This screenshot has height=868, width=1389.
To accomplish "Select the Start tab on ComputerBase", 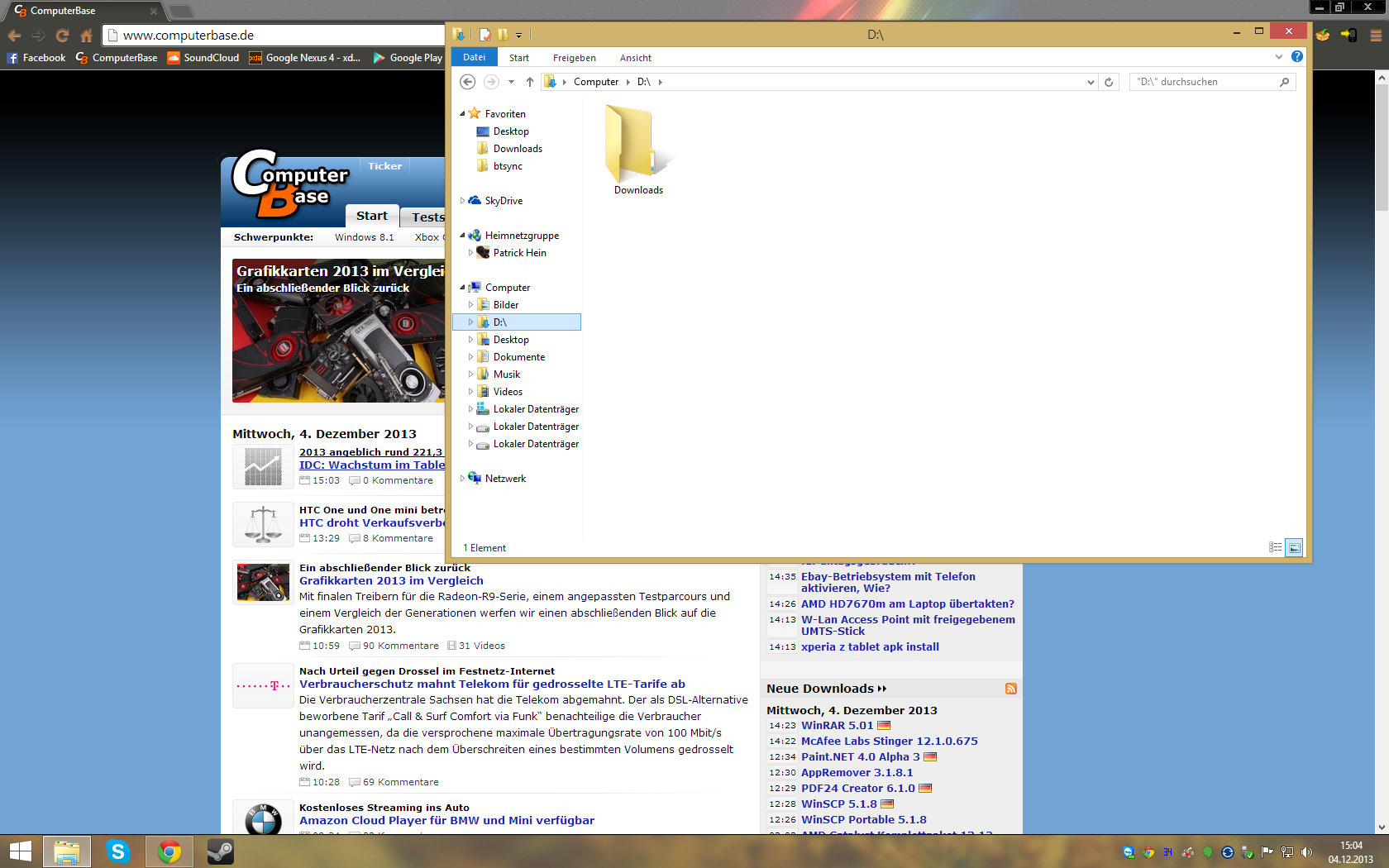I will pyautogui.click(x=372, y=216).
